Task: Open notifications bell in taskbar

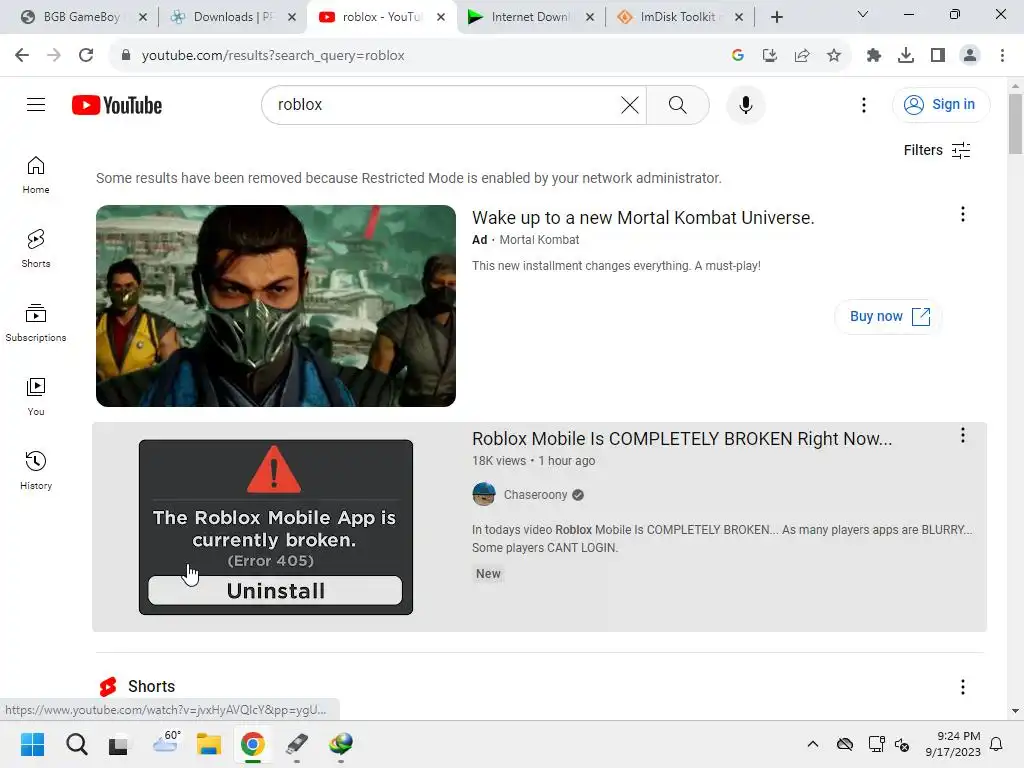Action: coord(997,744)
